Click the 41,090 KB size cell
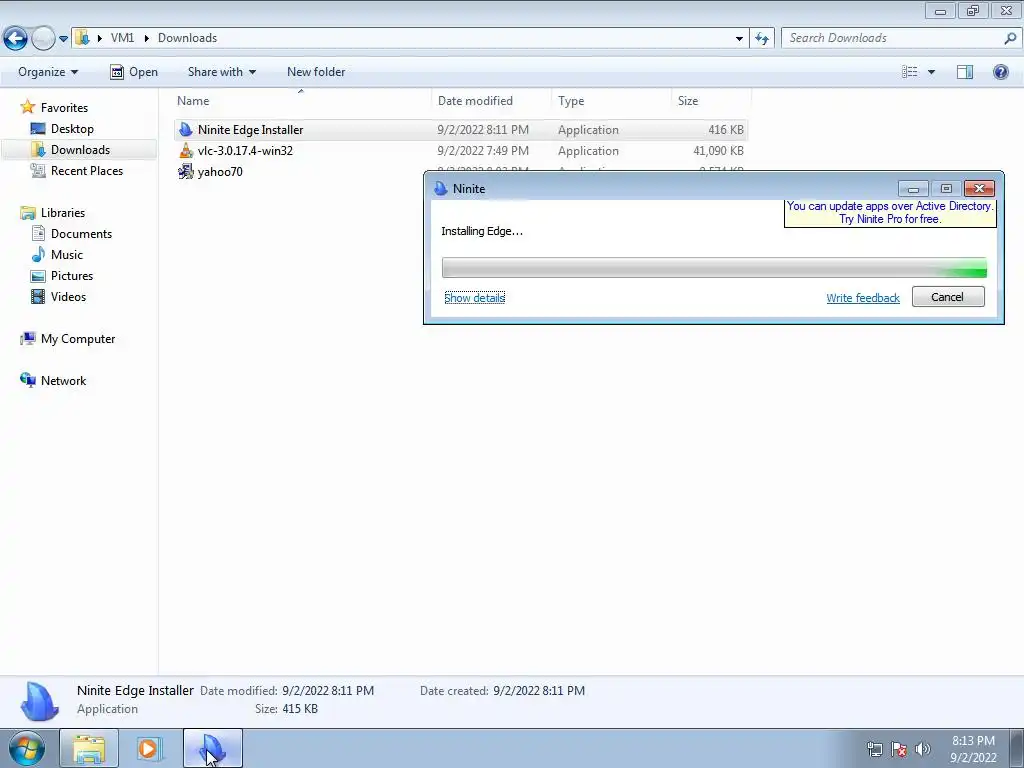 718,151
